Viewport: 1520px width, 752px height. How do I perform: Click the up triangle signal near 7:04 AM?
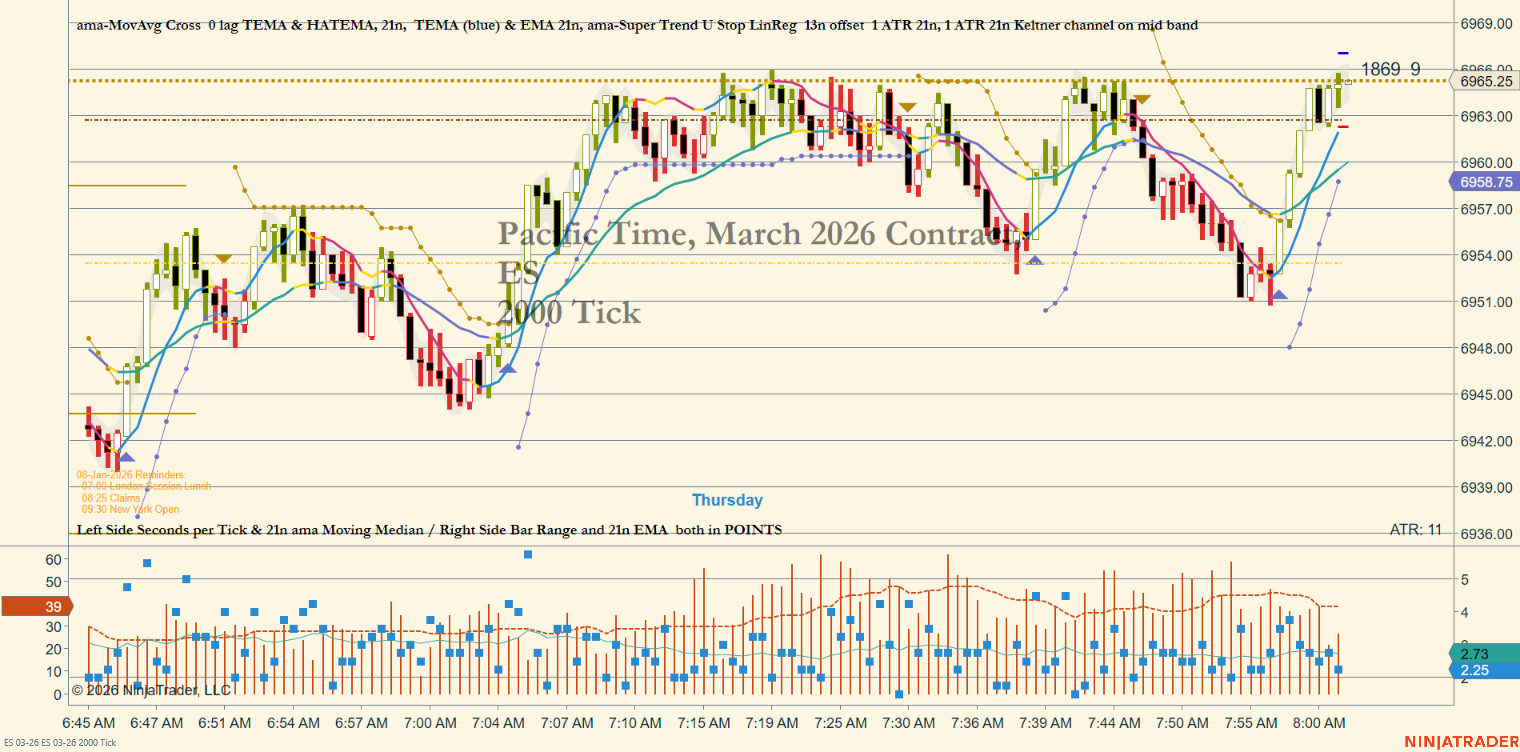(x=508, y=369)
